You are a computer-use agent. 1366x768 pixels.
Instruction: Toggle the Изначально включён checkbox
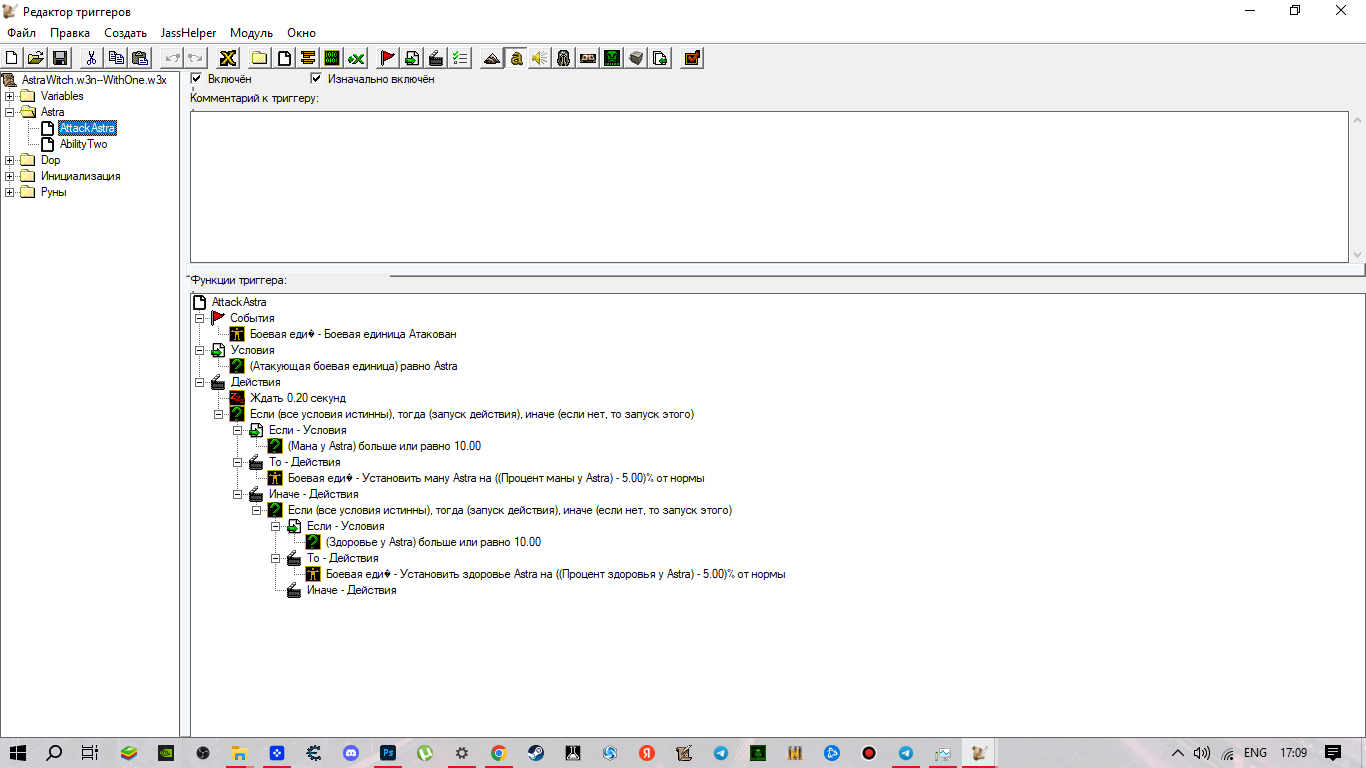pos(317,79)
